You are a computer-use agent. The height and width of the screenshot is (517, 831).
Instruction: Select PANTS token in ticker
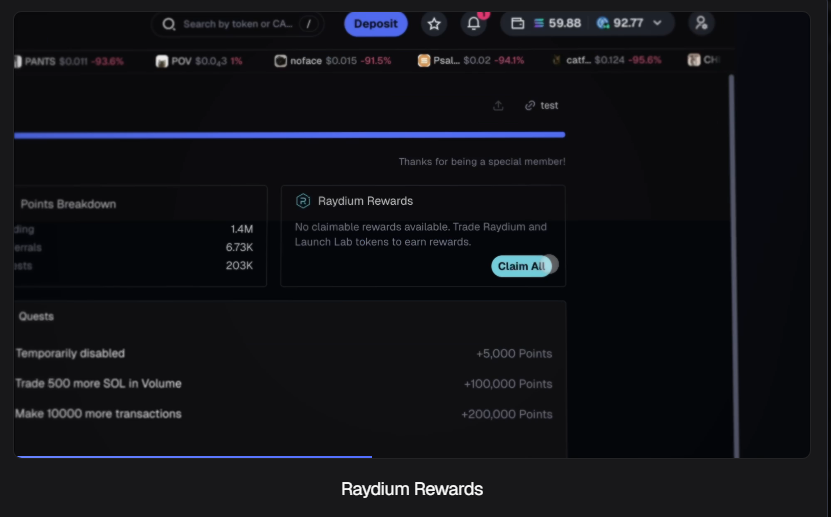tap(69, 61)
